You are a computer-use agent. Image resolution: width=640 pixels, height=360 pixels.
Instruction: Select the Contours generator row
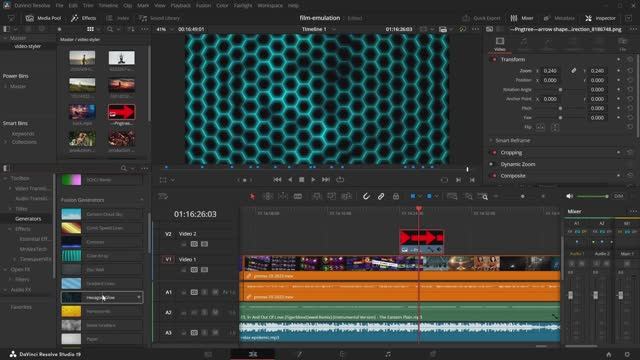pyautogui.click(x=102, y=242)
